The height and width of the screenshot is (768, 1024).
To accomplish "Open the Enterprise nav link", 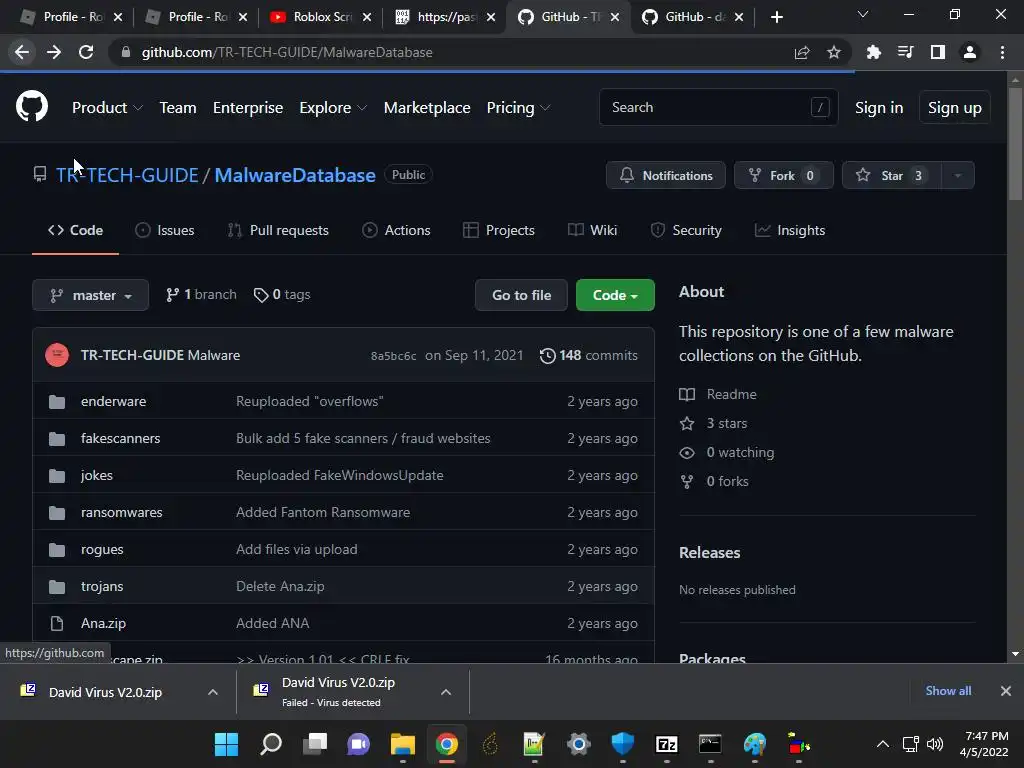I will click(248, 108).
